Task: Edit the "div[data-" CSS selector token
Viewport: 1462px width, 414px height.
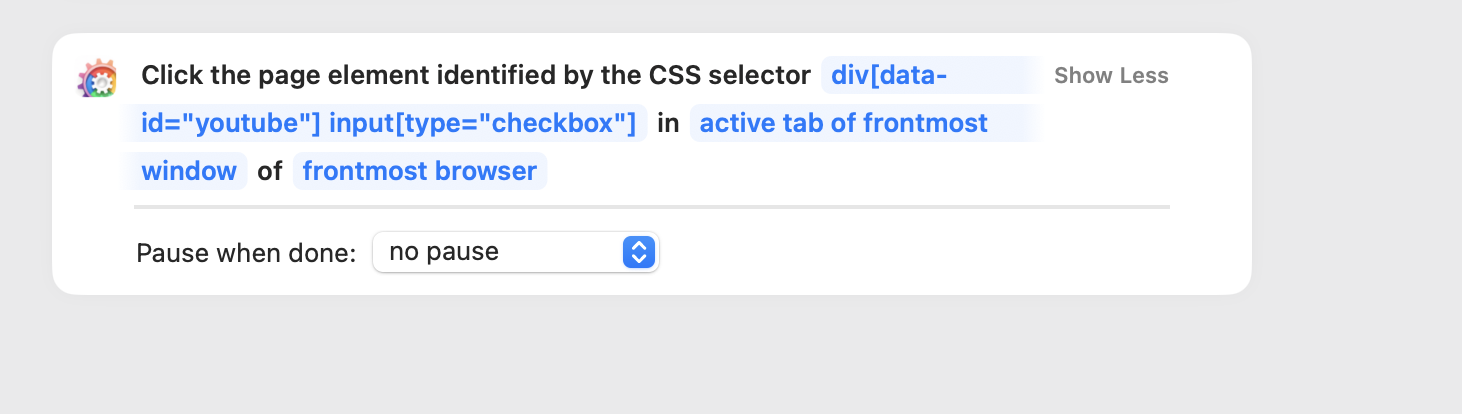Action: click(x=889, y=75)
